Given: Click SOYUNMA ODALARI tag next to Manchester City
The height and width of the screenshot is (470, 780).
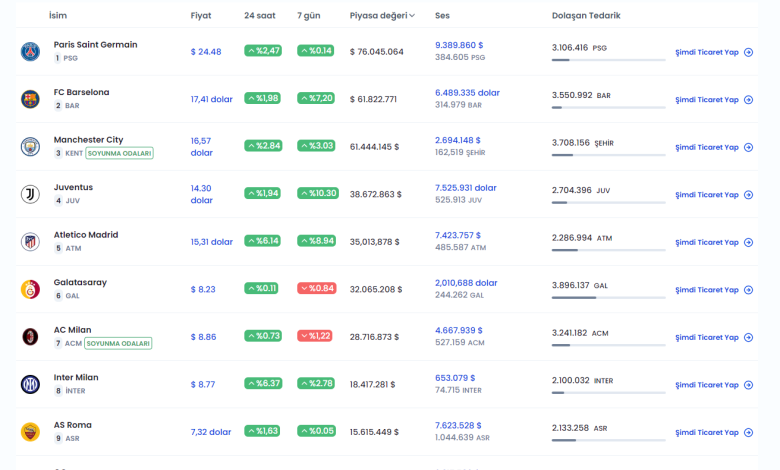Looking at the screenshot, I should 119,153.
